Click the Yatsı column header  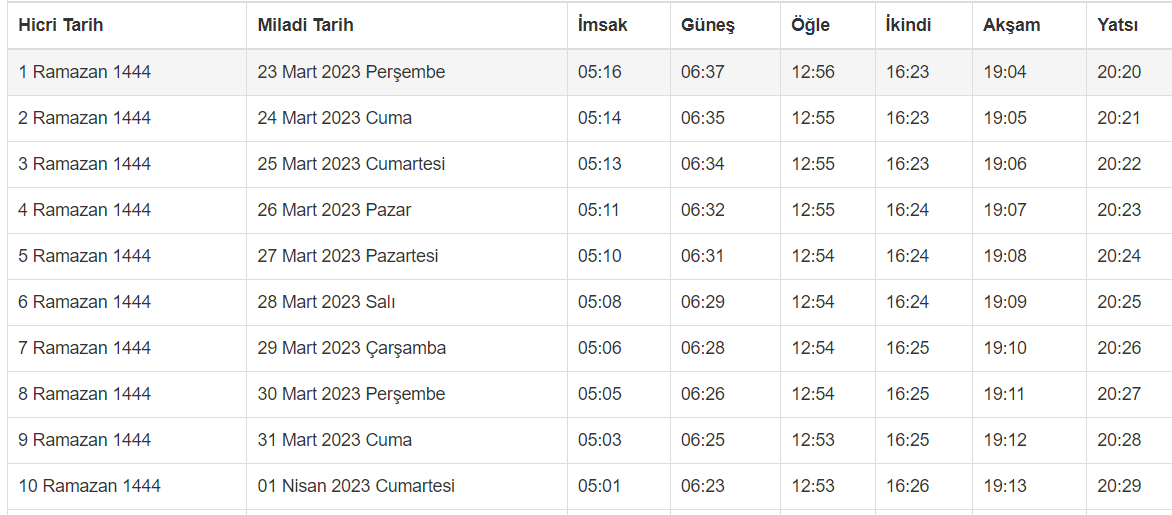coord(1117,25)
